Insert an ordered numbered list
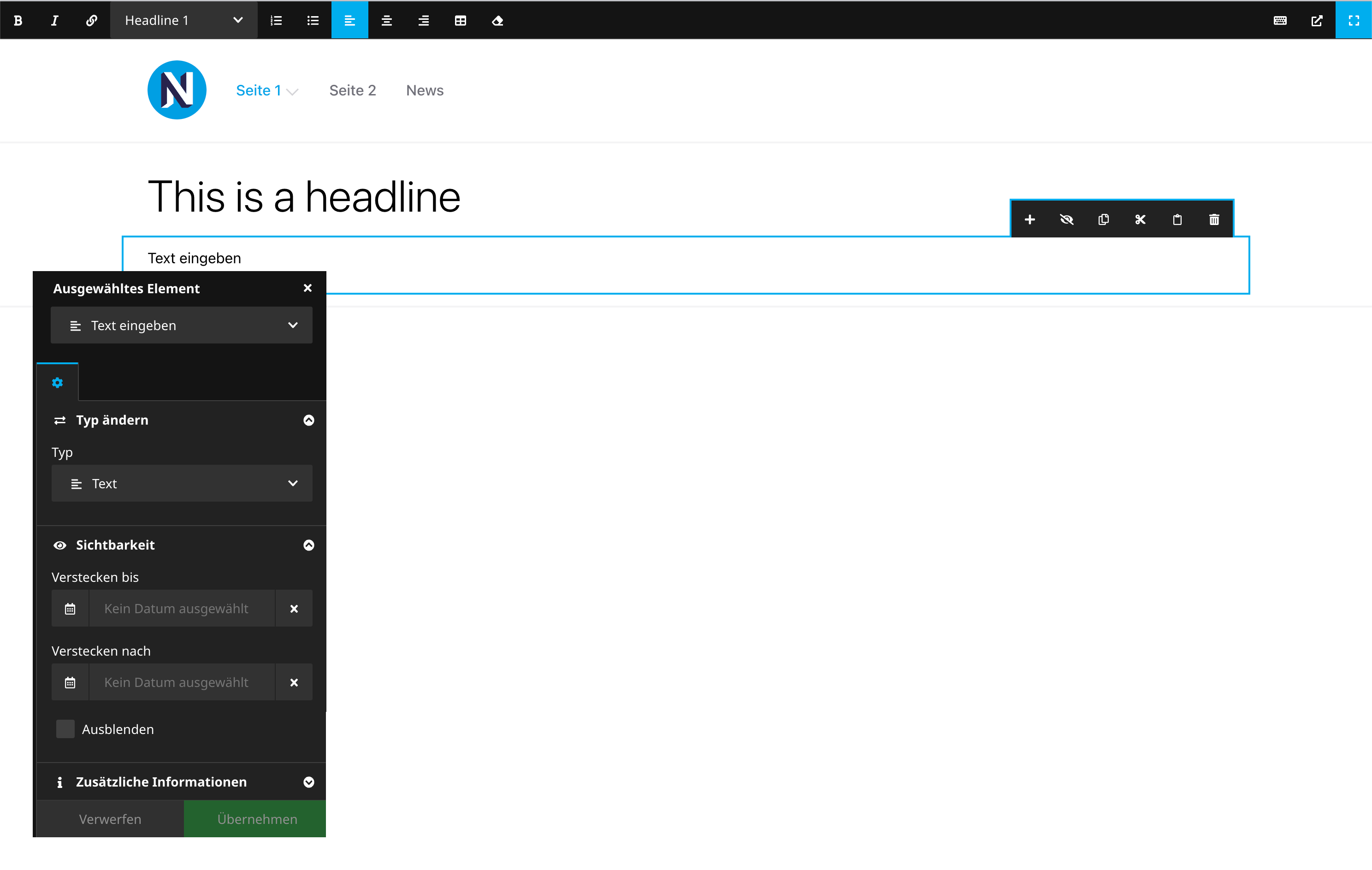Viewport: 1372px width, 870px height. 276,20
